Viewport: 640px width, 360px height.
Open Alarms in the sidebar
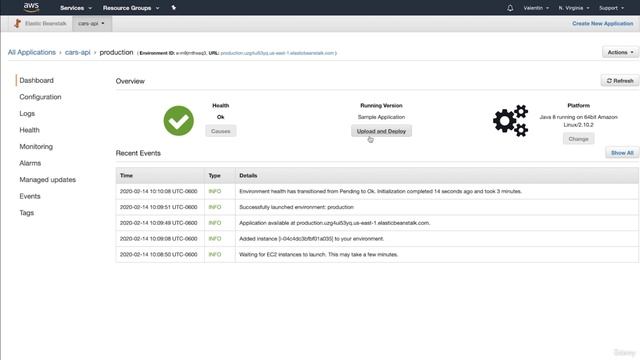(30, 163)
